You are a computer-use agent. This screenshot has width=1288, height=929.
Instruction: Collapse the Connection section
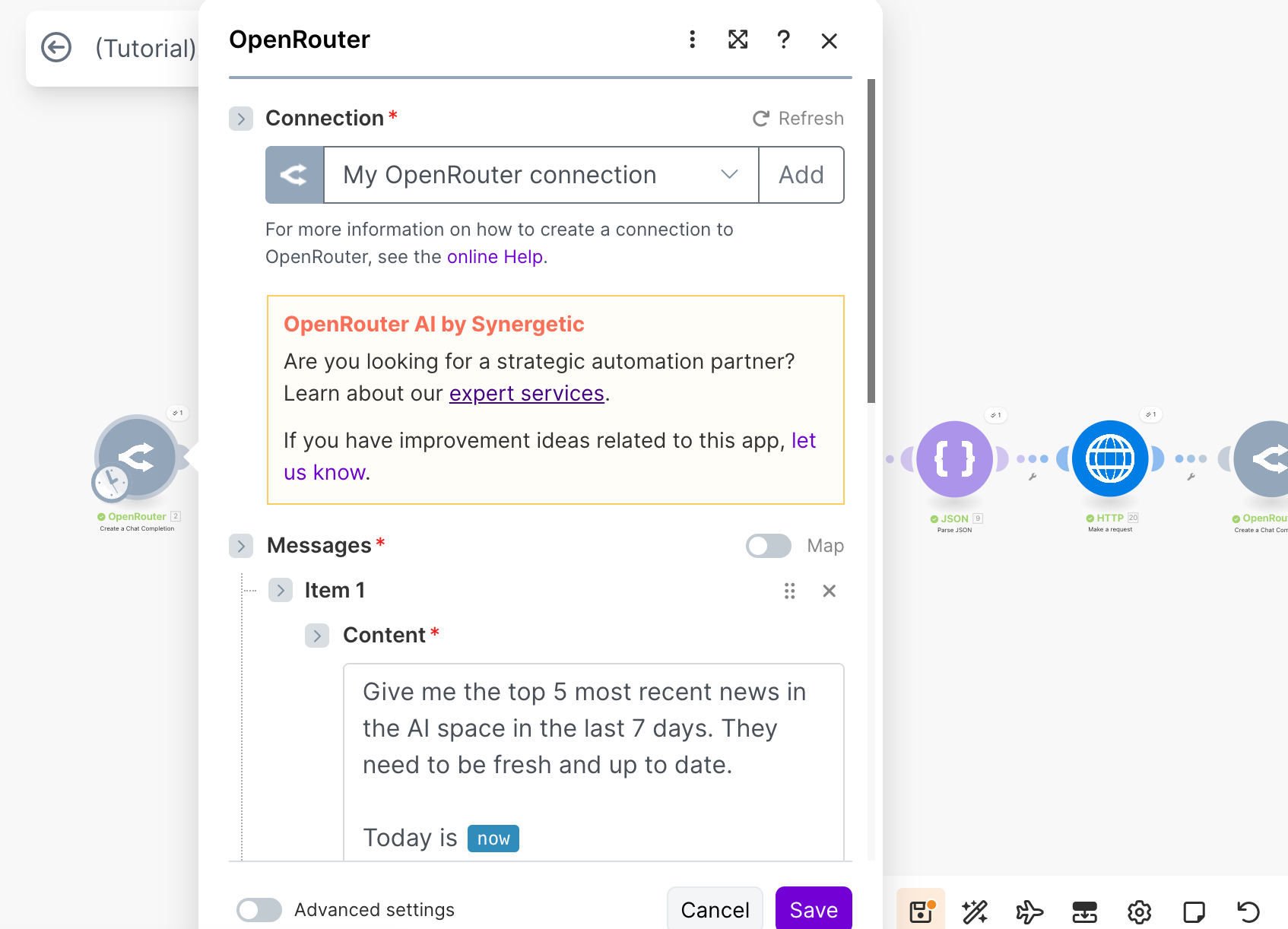[241, 119]
